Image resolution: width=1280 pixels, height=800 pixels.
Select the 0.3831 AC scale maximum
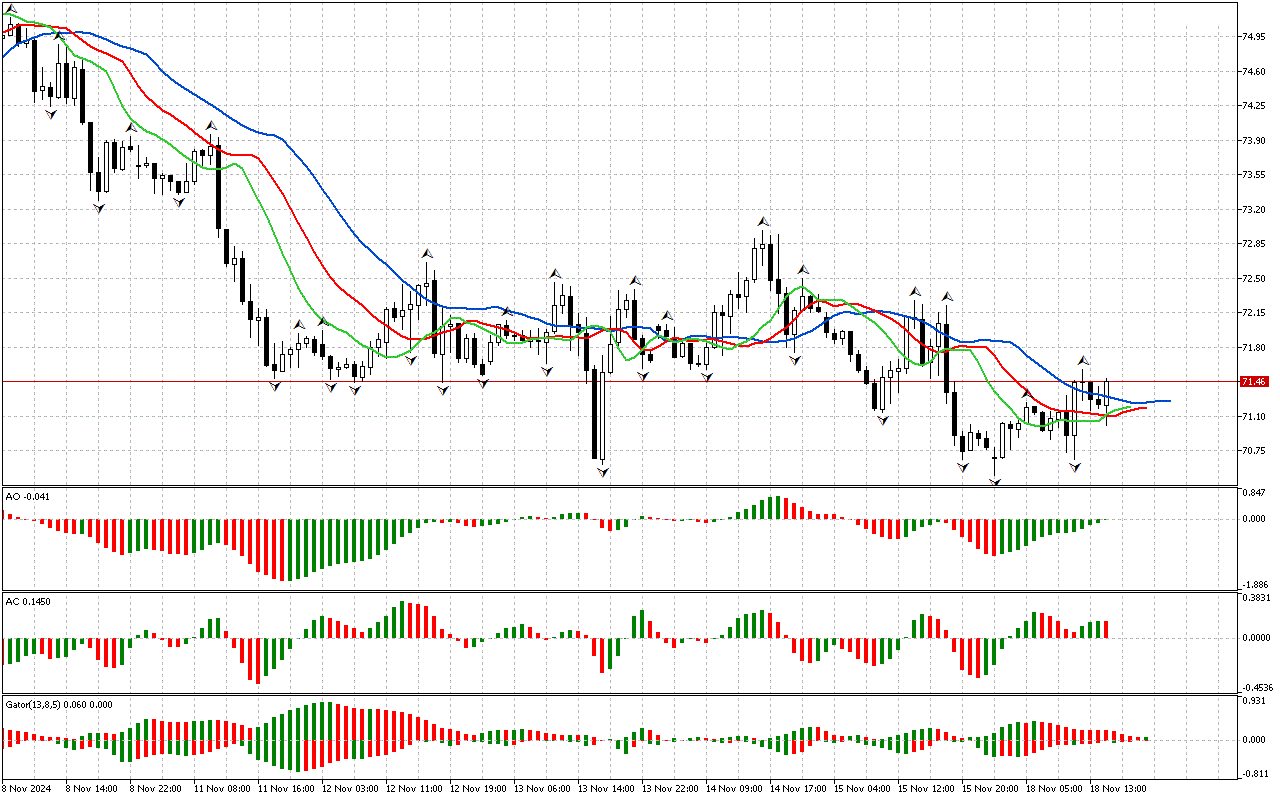pyautogui.click(x=1257, y=598)
